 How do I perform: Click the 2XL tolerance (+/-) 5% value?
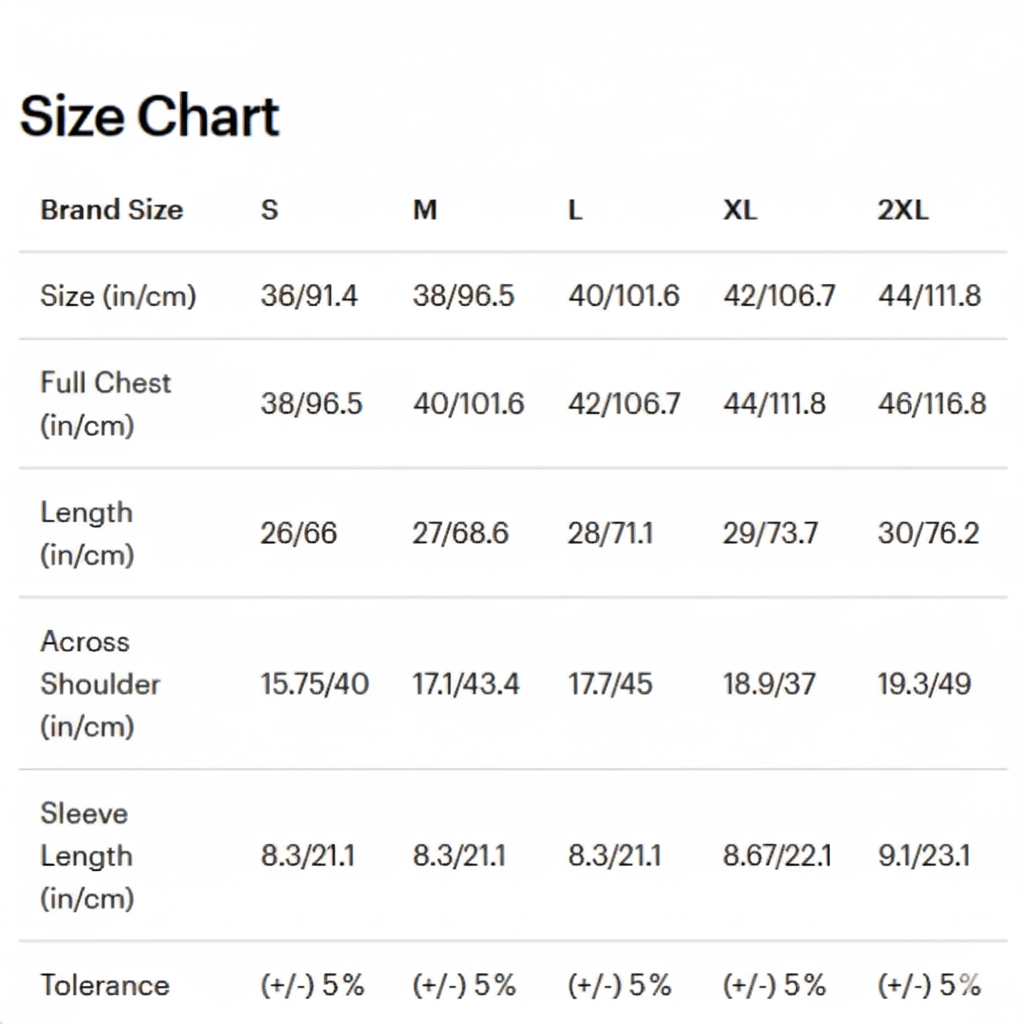pyautogui.click(x=929, y=985)
